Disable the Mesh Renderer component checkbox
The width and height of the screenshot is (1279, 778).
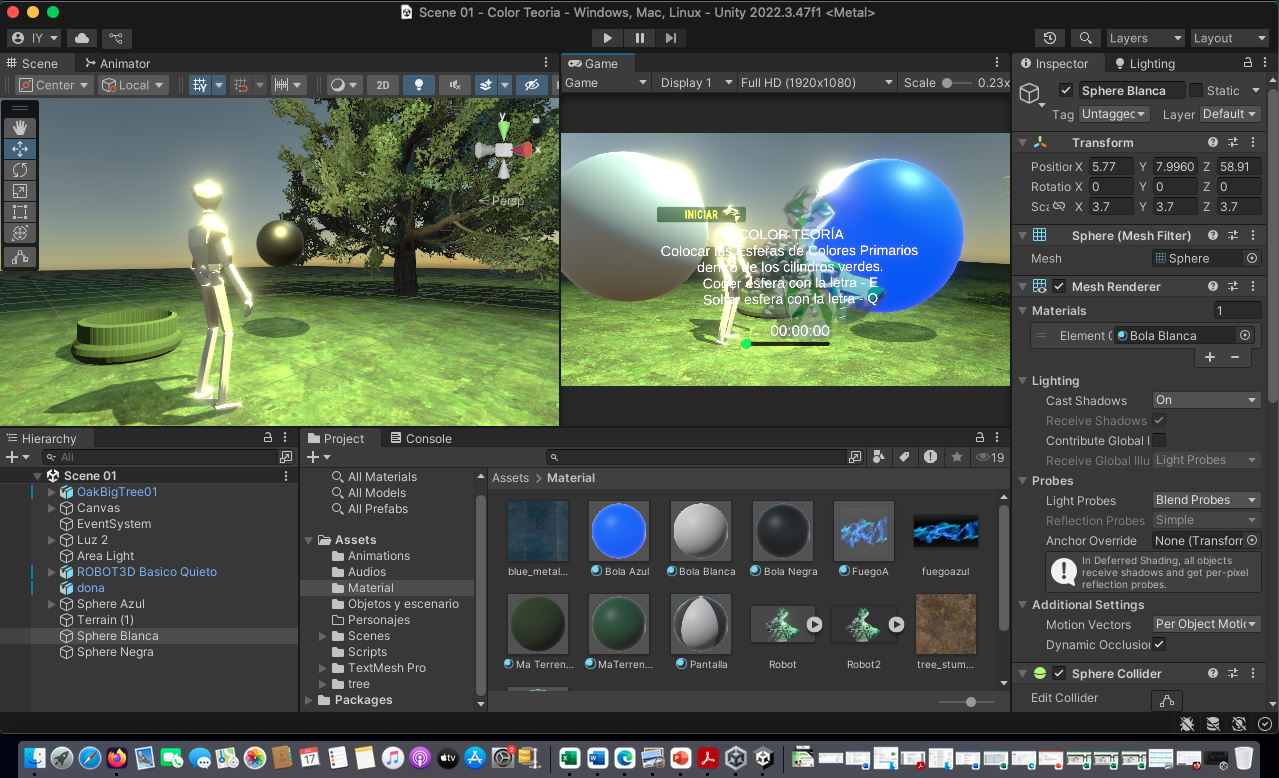[1059, 287]
